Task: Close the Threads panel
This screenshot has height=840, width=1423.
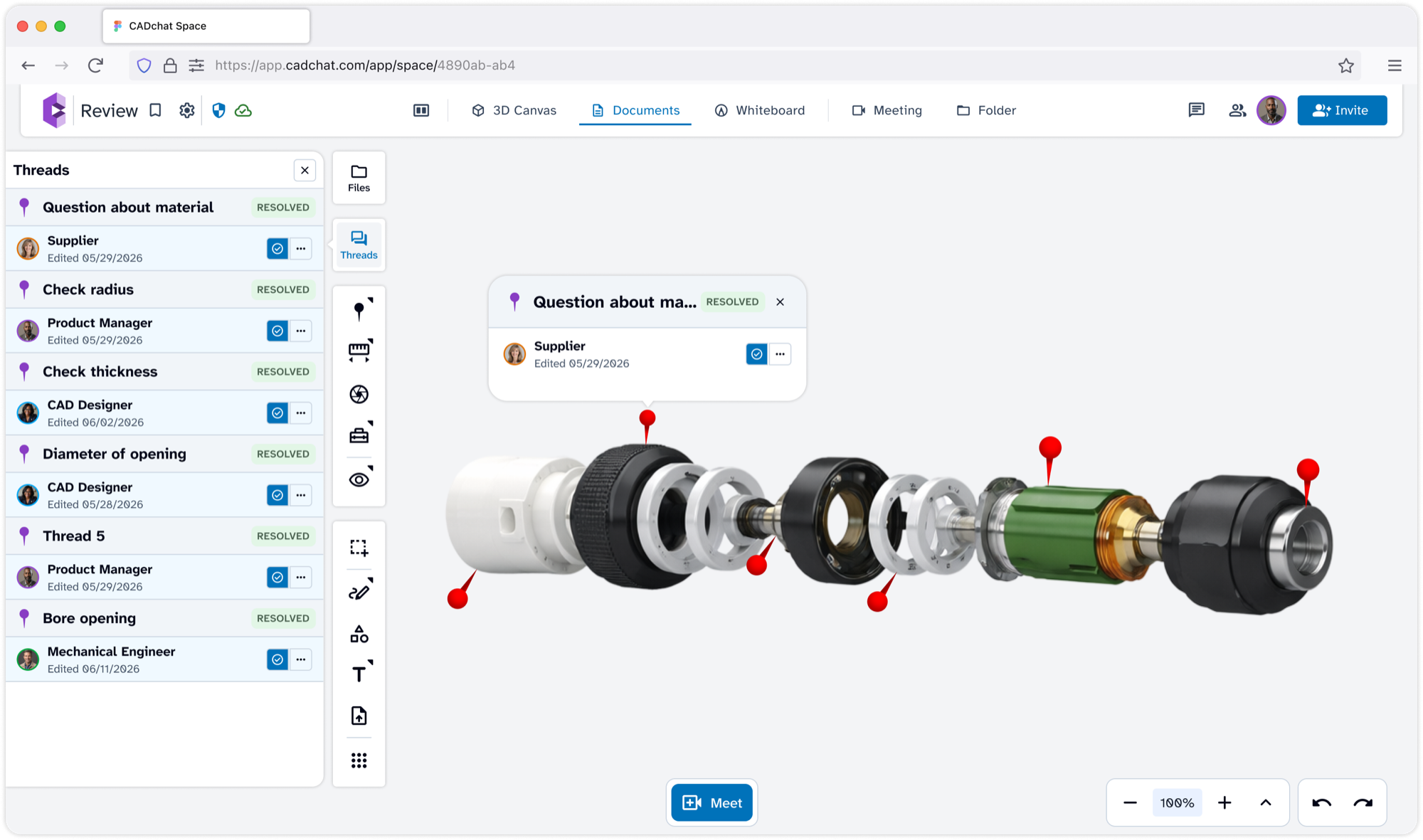Action: tap(305, 170)
